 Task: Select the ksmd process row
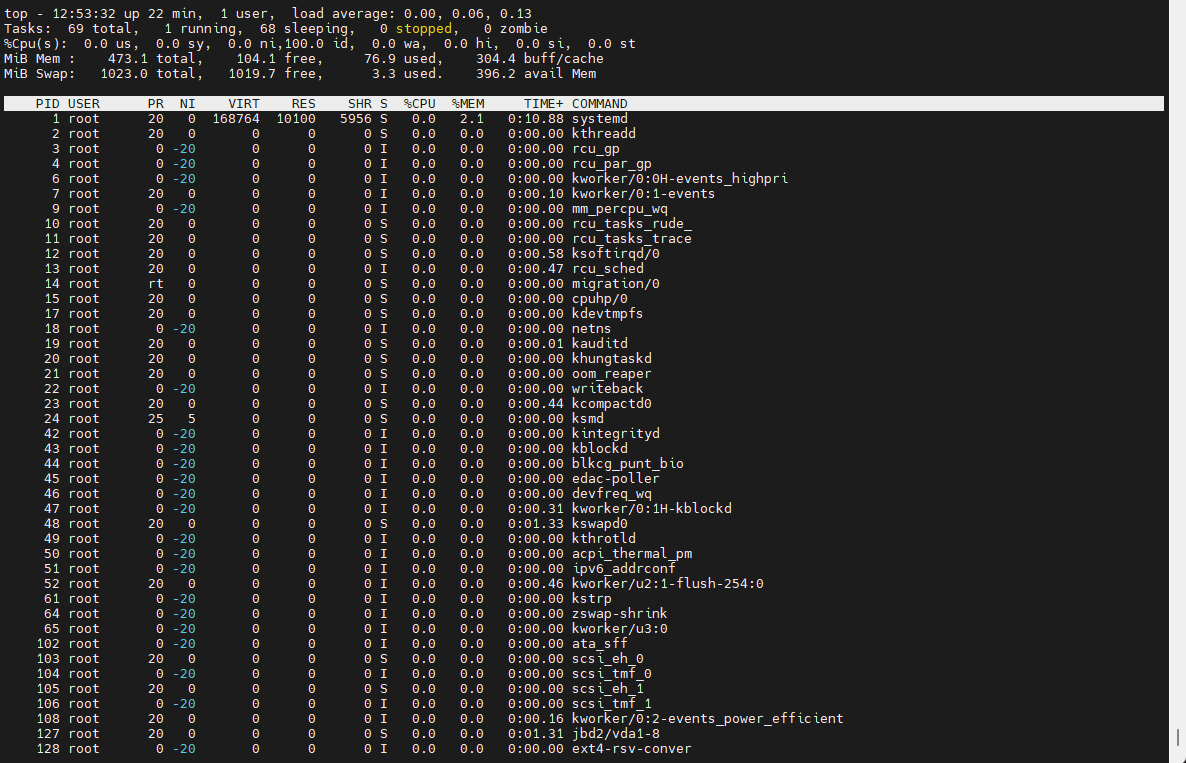coord(583,418)
